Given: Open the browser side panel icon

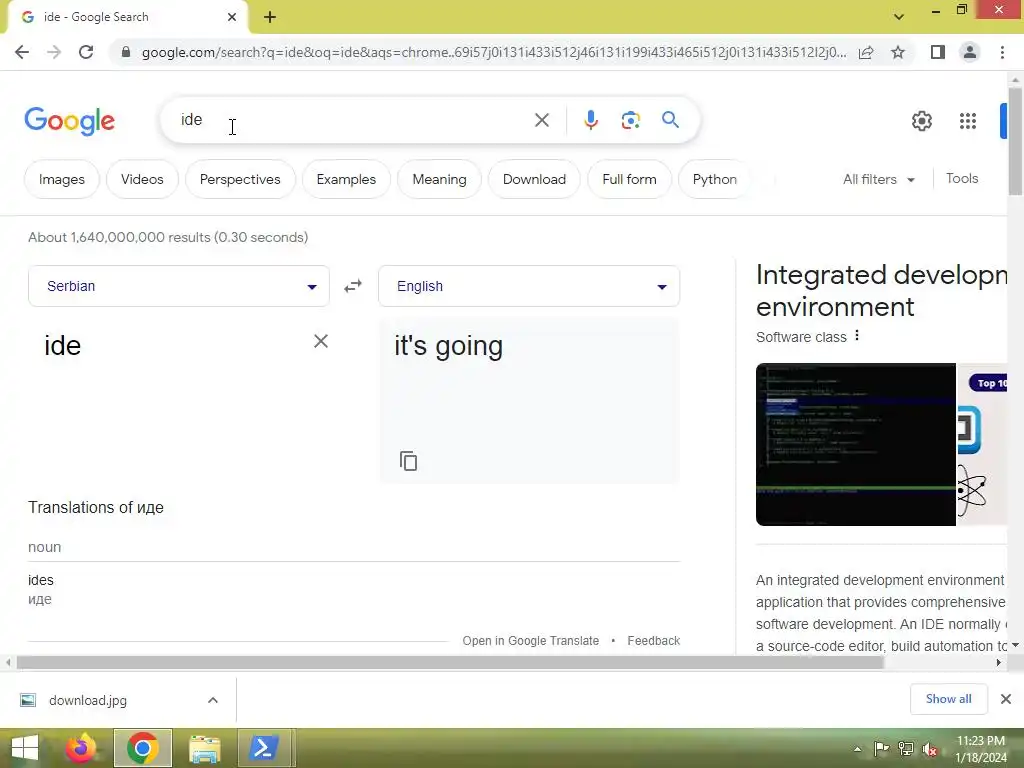Looking at the screenshot, I should 938,52.
